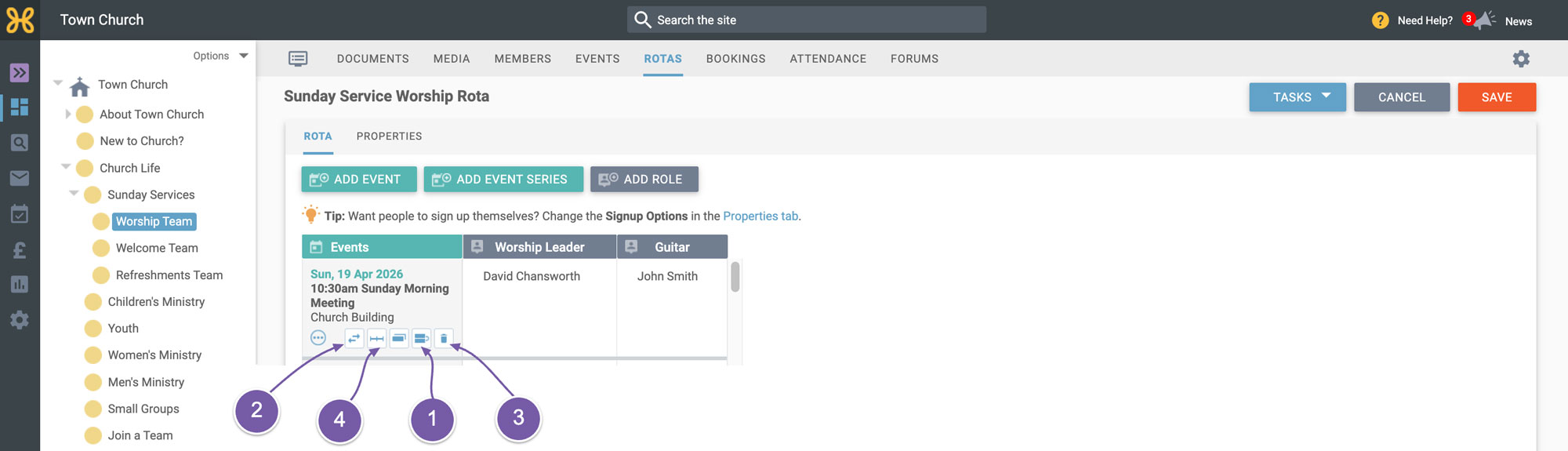Click the Need Help question mark icon
This screenshot has height=451, width=1568.
click(x=1381, y=20)
